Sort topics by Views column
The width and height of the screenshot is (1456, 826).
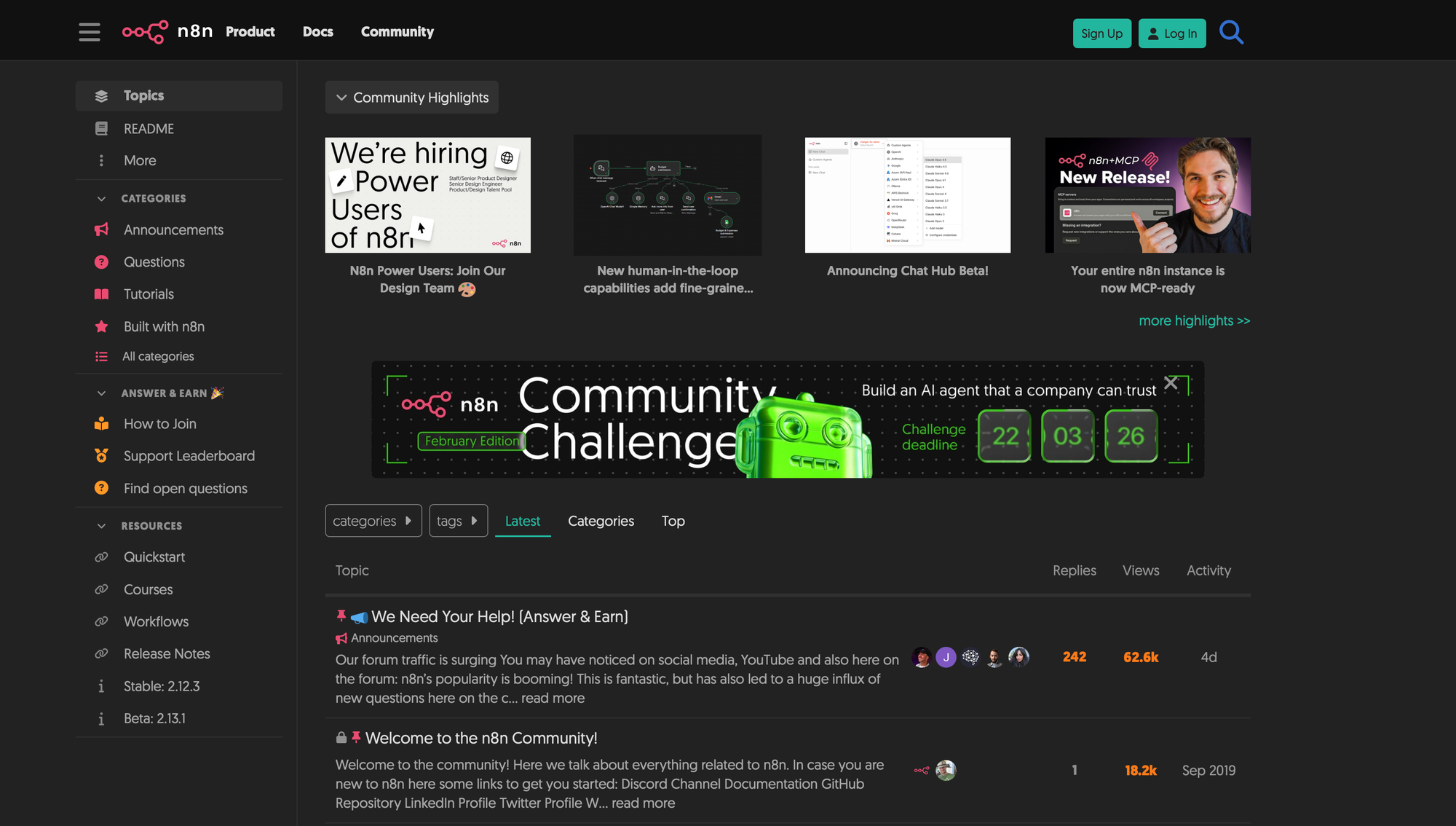(x=1141, y=570)
